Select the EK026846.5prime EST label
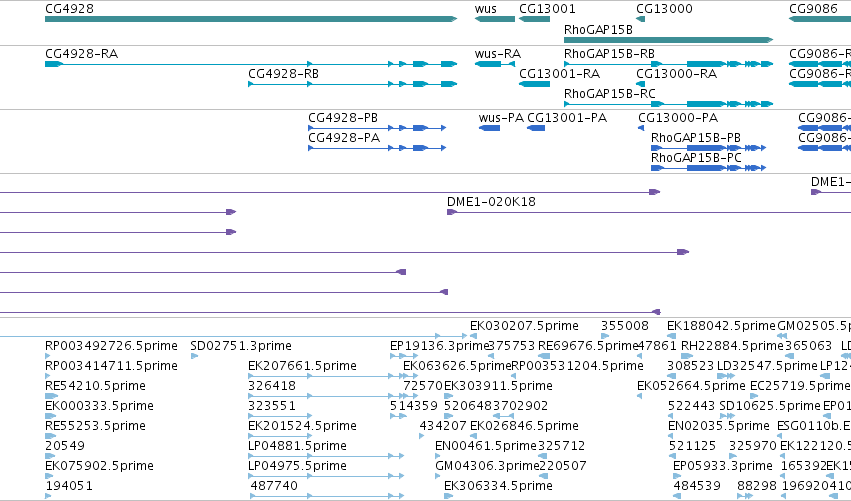The image size is (851, 501). [524, 426]
